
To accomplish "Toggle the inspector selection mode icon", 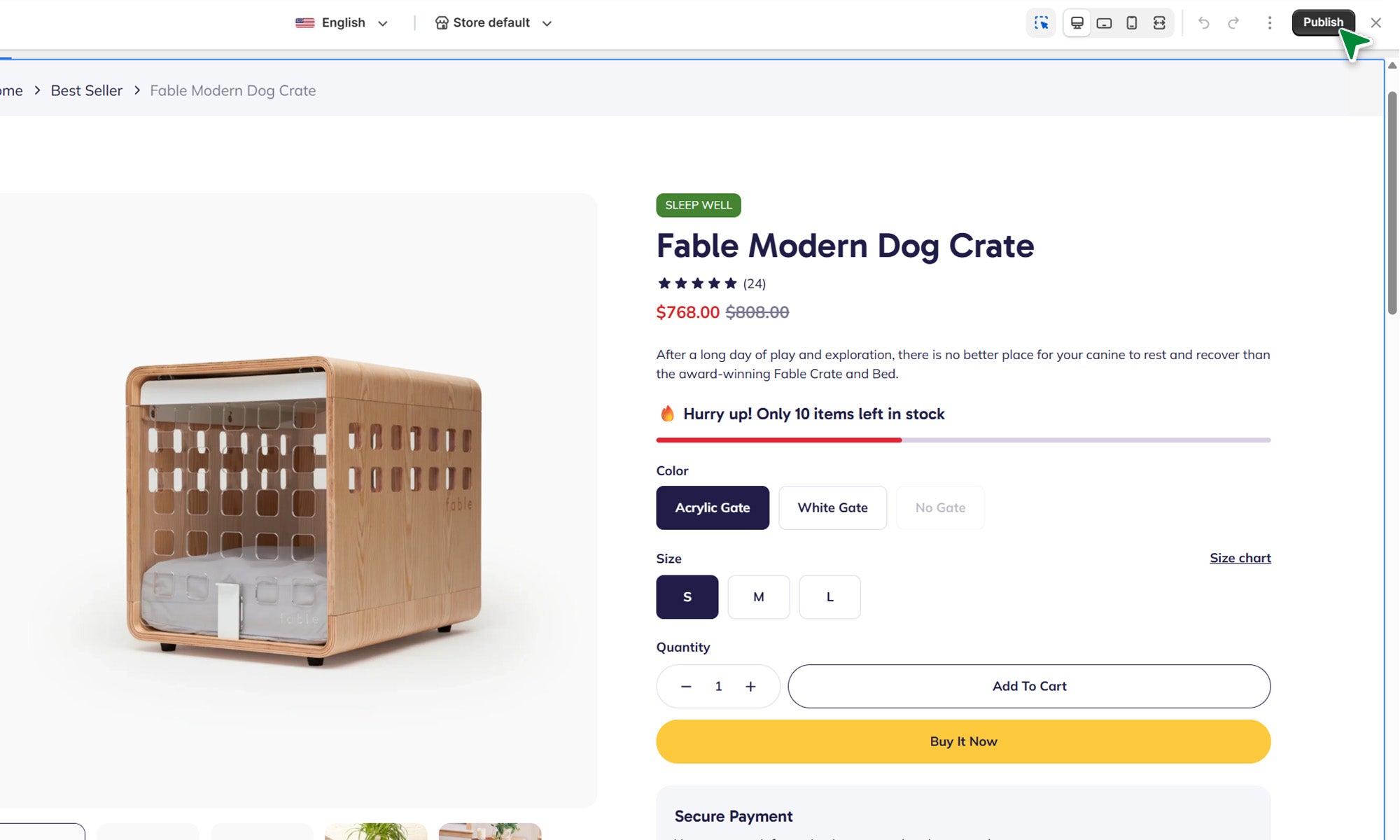I will 1041,23.
